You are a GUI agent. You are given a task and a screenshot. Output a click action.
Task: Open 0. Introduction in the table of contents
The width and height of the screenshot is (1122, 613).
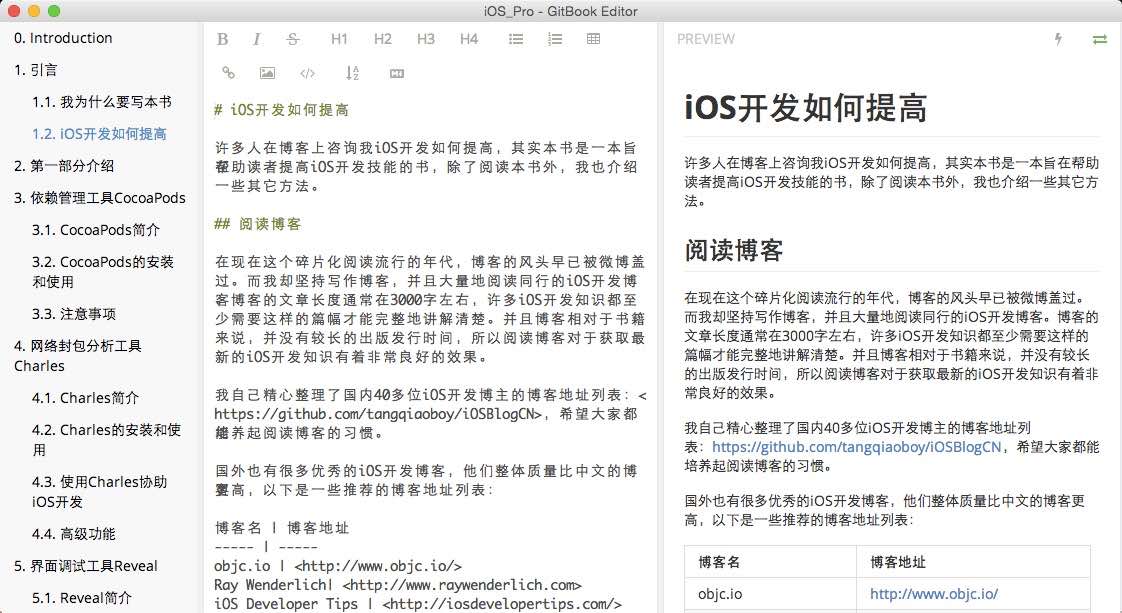(x=63, y=38)
